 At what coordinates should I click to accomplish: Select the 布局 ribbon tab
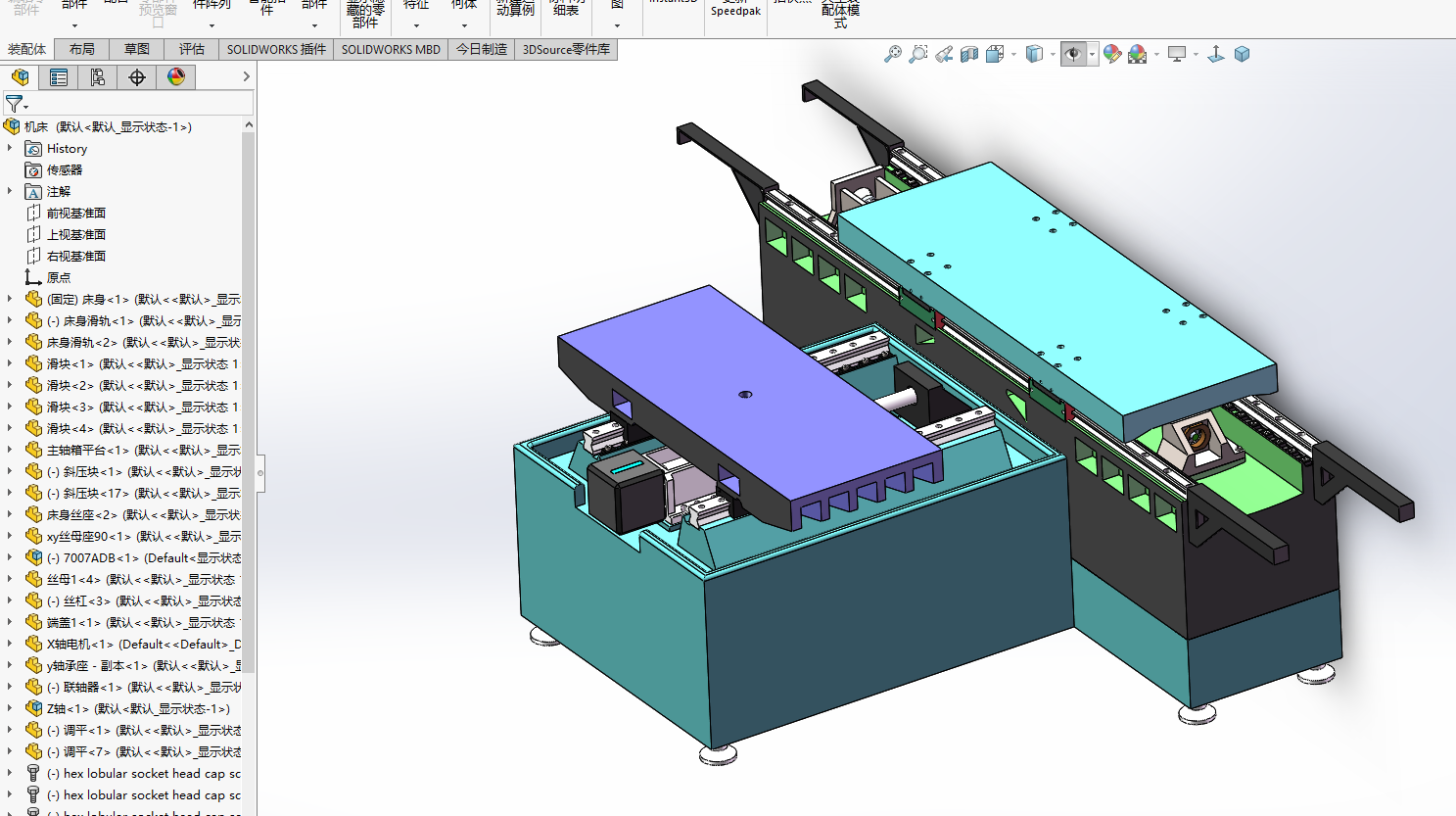point(82,49)
